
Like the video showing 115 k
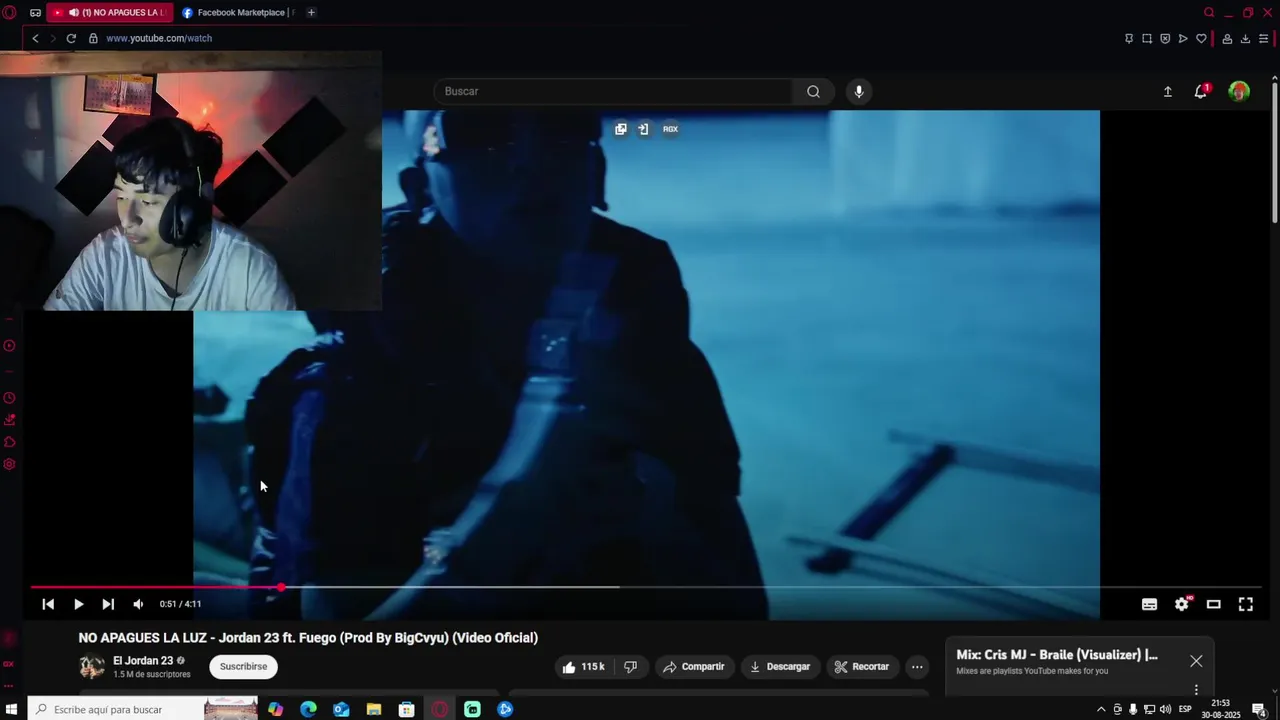tap(584, 667)
